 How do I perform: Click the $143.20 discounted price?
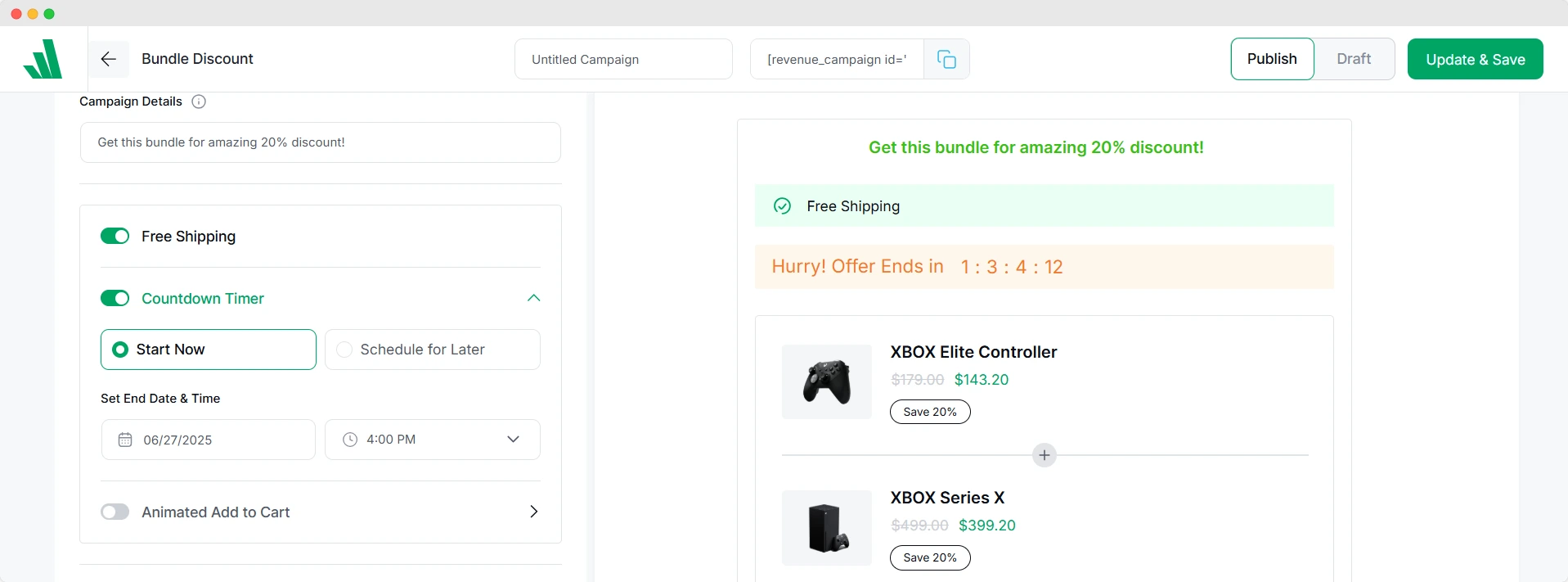tap(982, 380)
